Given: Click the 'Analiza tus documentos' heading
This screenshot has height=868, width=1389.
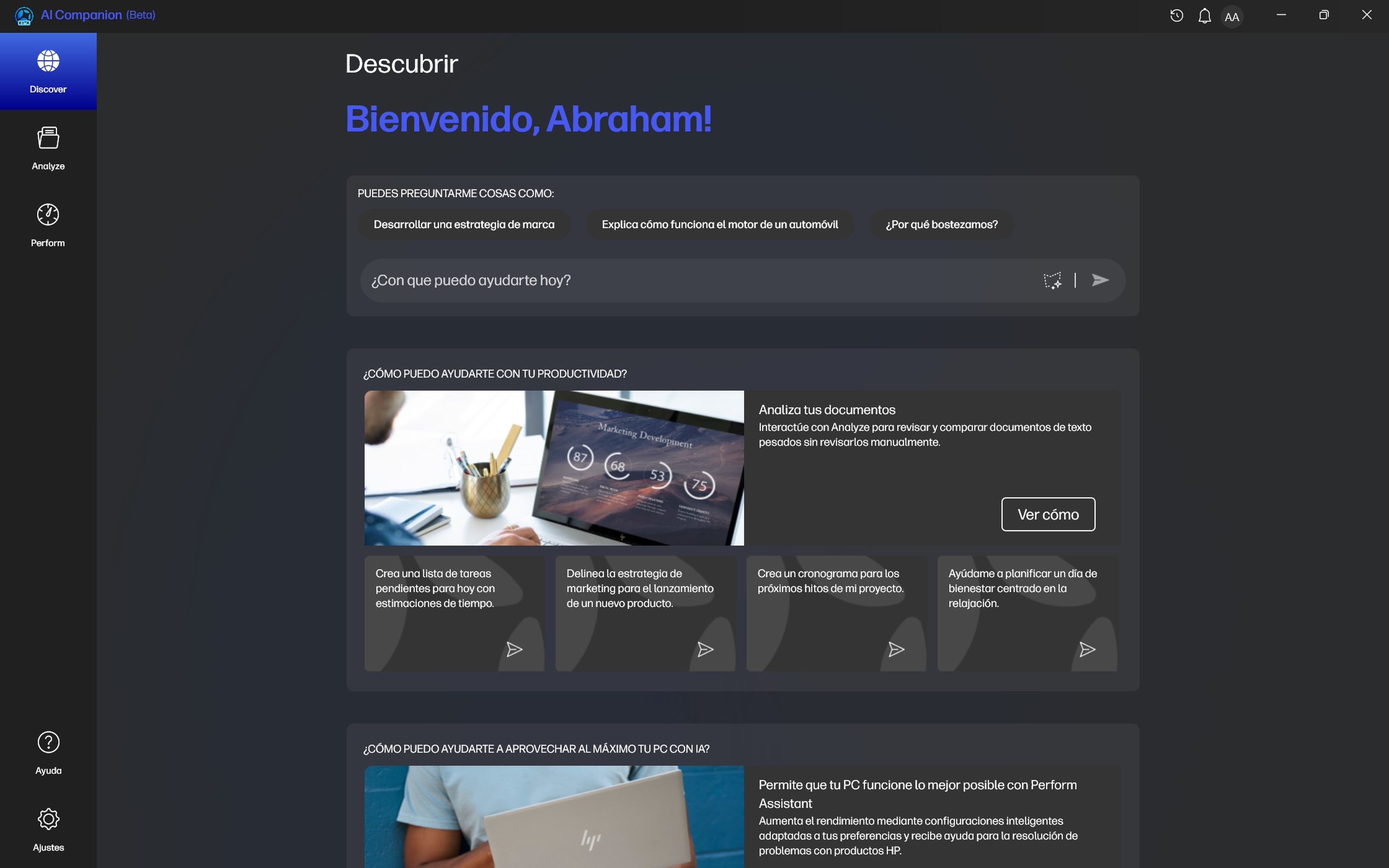Looking at the screenshot, I should pyautogui.click(x=827, y=410).
